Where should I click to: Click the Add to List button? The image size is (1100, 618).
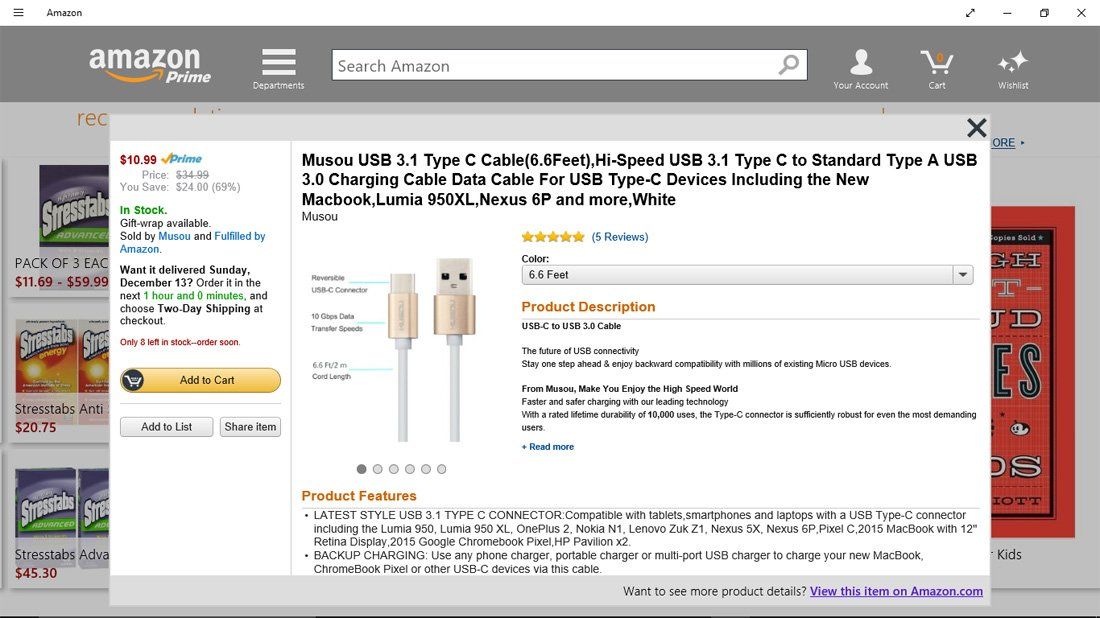tap(166, 427)
